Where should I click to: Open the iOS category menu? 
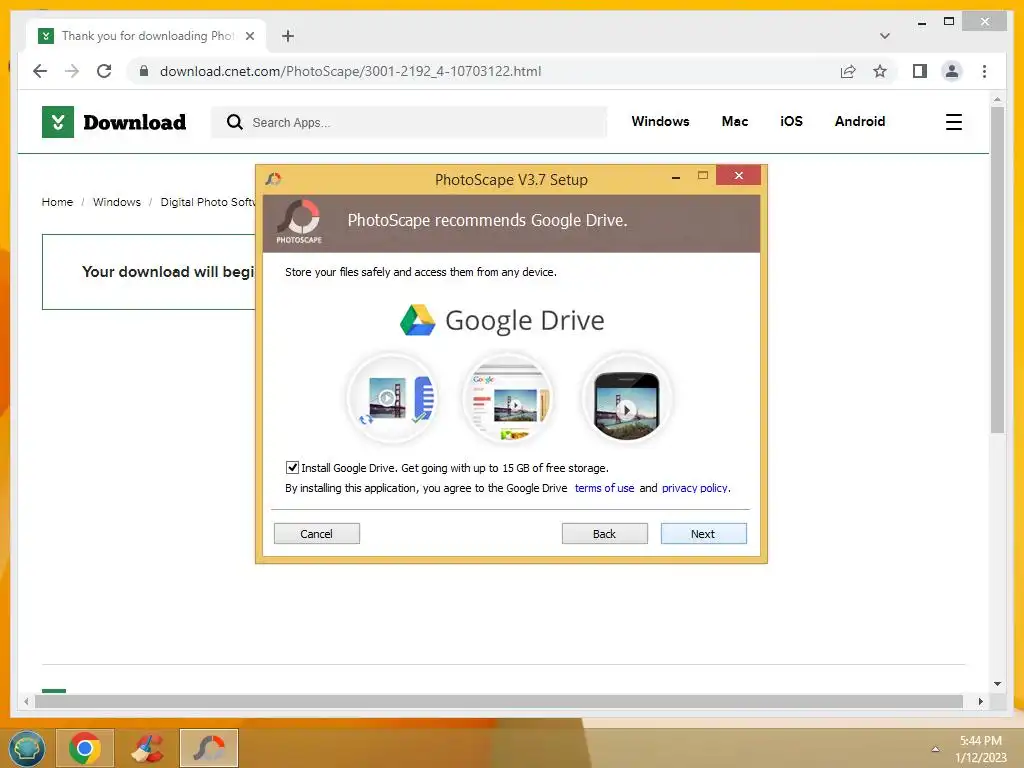[x=791, y=121]
